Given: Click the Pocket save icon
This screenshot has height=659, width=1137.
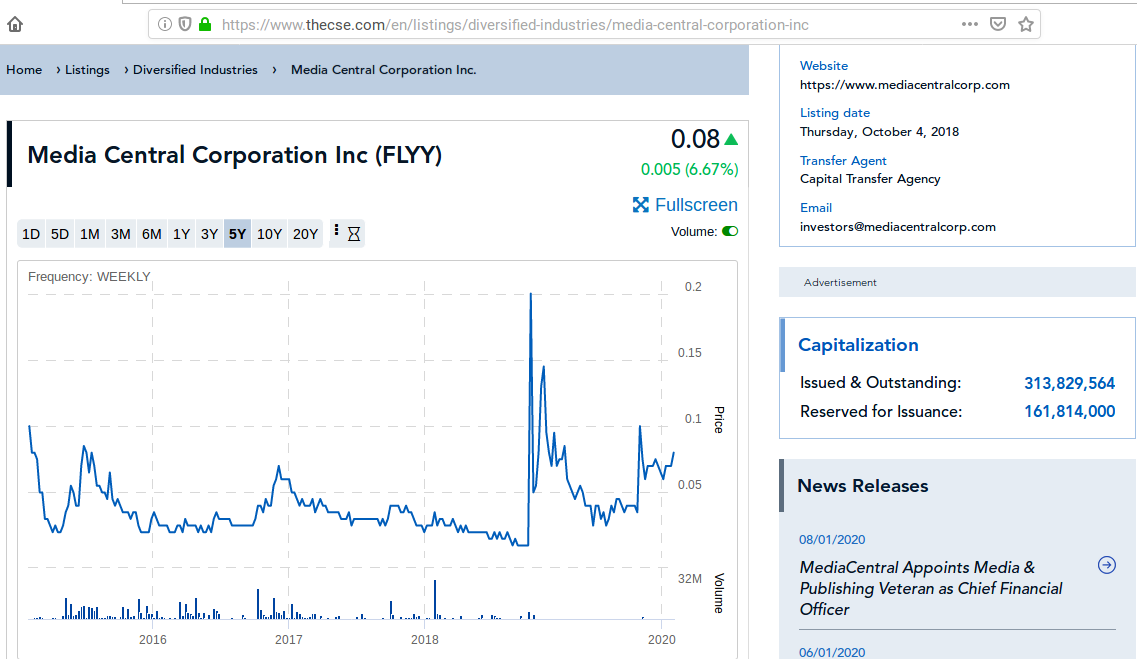Looking at the screenshot, I should click(998, 24).
